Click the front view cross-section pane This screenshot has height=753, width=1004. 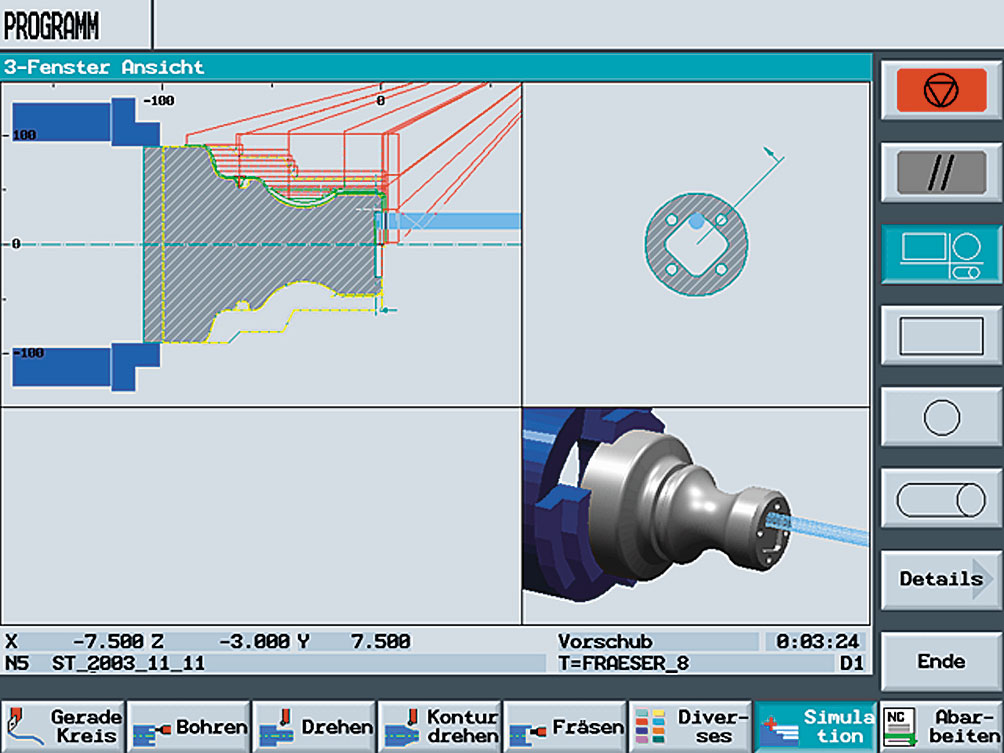point(695,245)
